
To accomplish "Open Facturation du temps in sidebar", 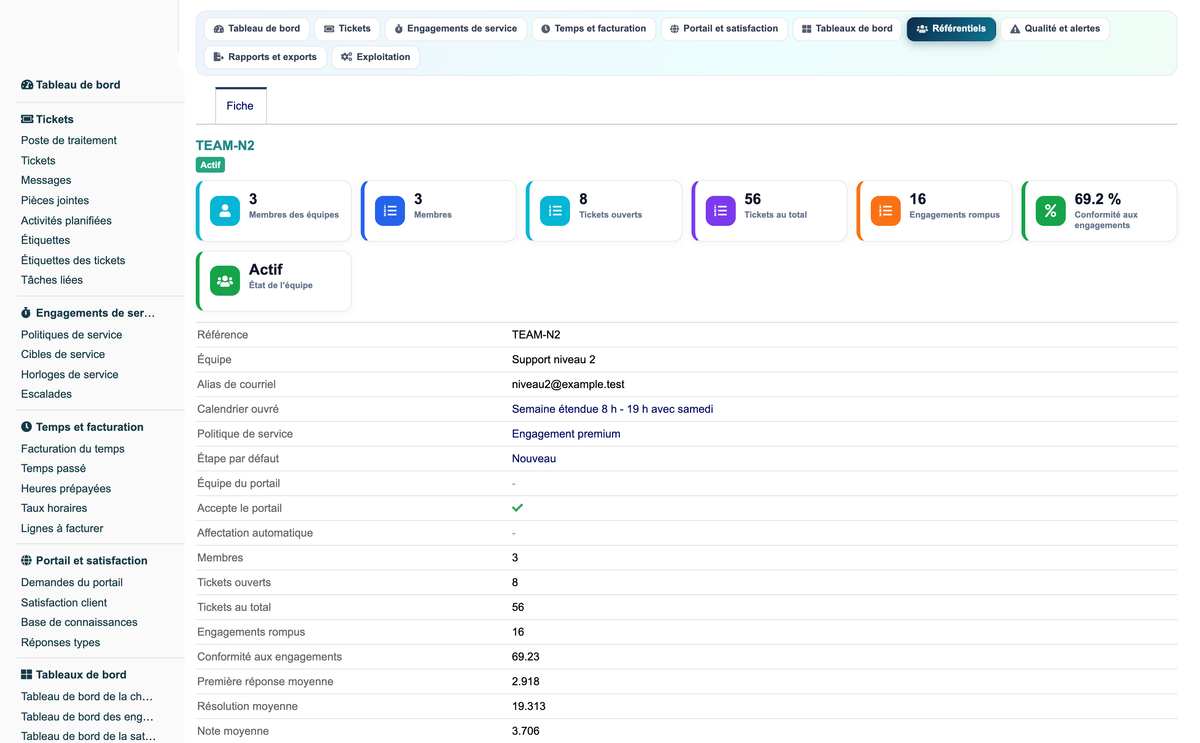I will click(73, 449).
